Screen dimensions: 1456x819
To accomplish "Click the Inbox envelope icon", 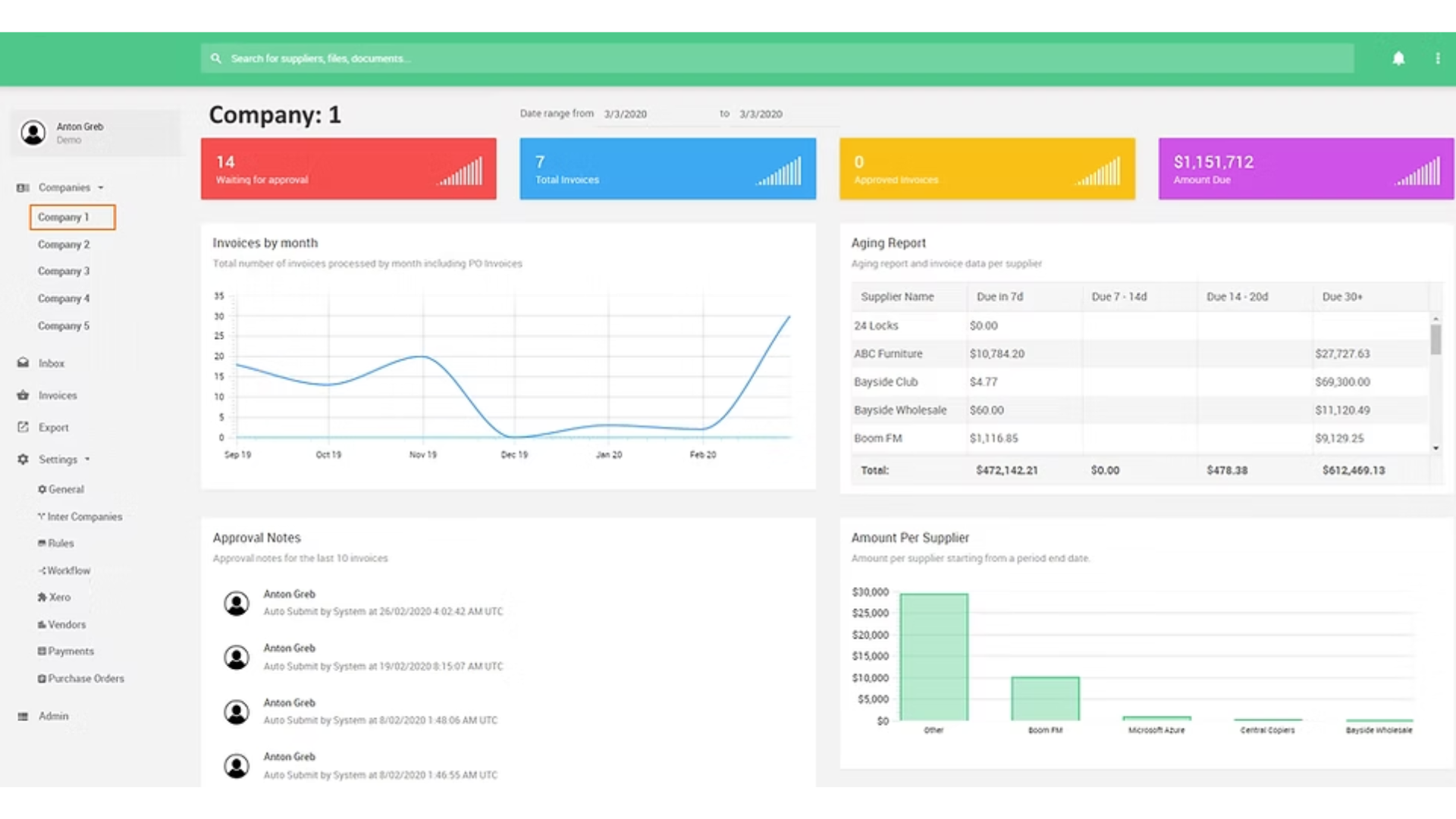I will [x=23, y=363].
